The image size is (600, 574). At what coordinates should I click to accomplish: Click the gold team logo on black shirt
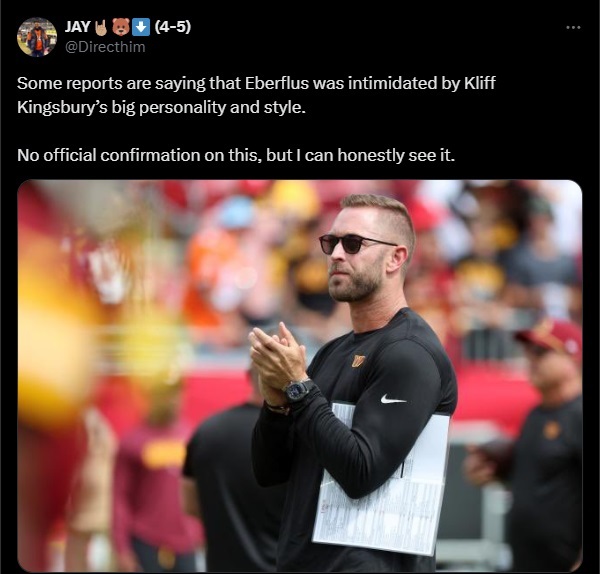click(358, 361)
